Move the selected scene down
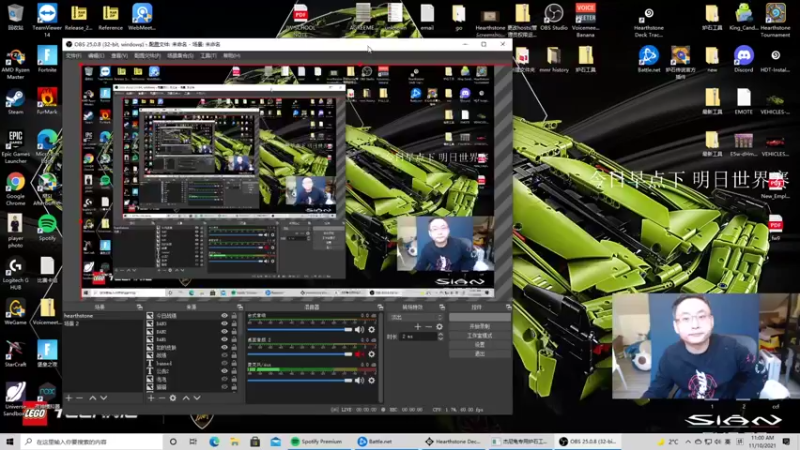Viewport: 800px width, 450px height. coord(104,398)
